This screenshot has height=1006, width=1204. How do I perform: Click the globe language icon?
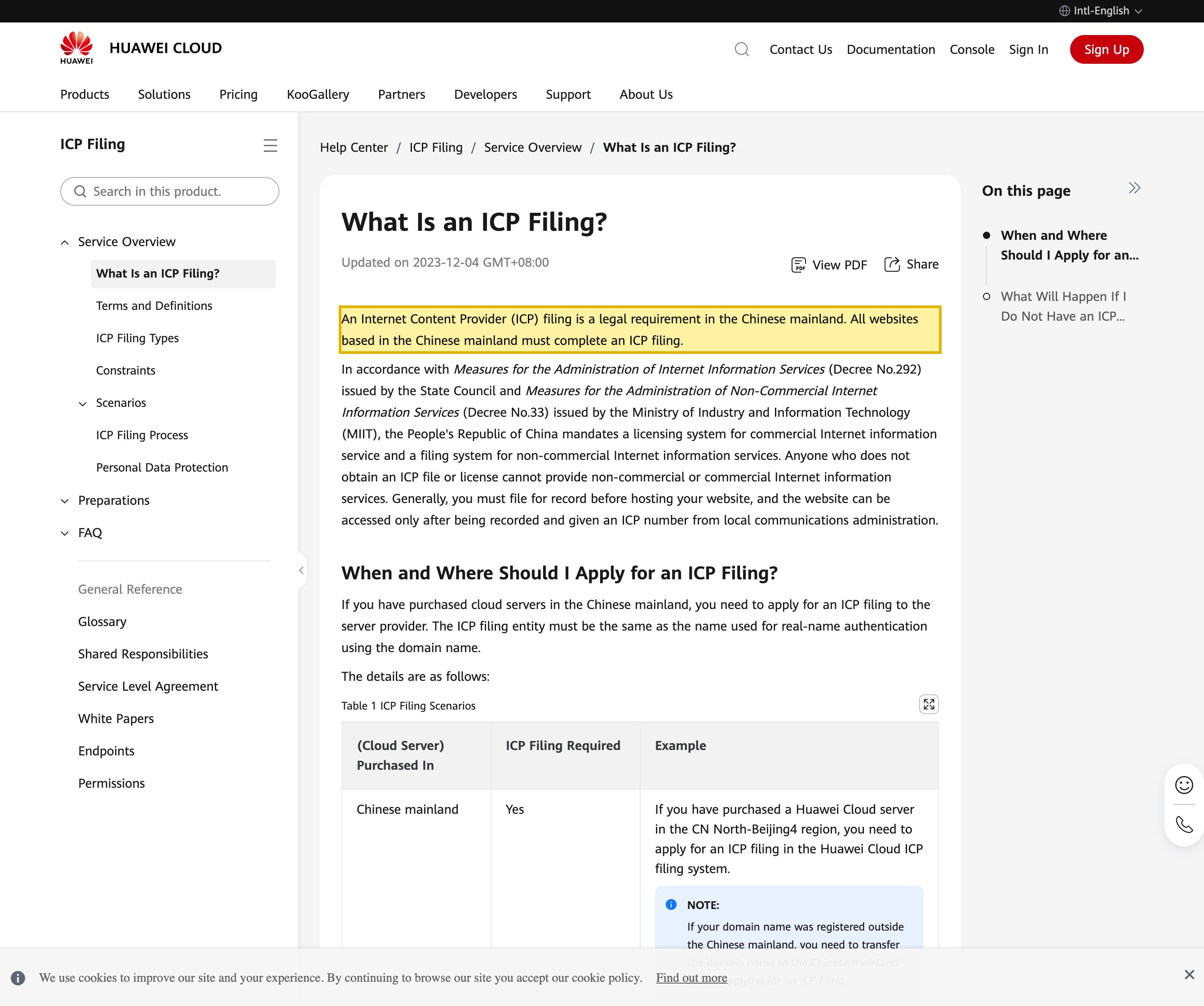pyautogui.click(x=1064, y=11)
